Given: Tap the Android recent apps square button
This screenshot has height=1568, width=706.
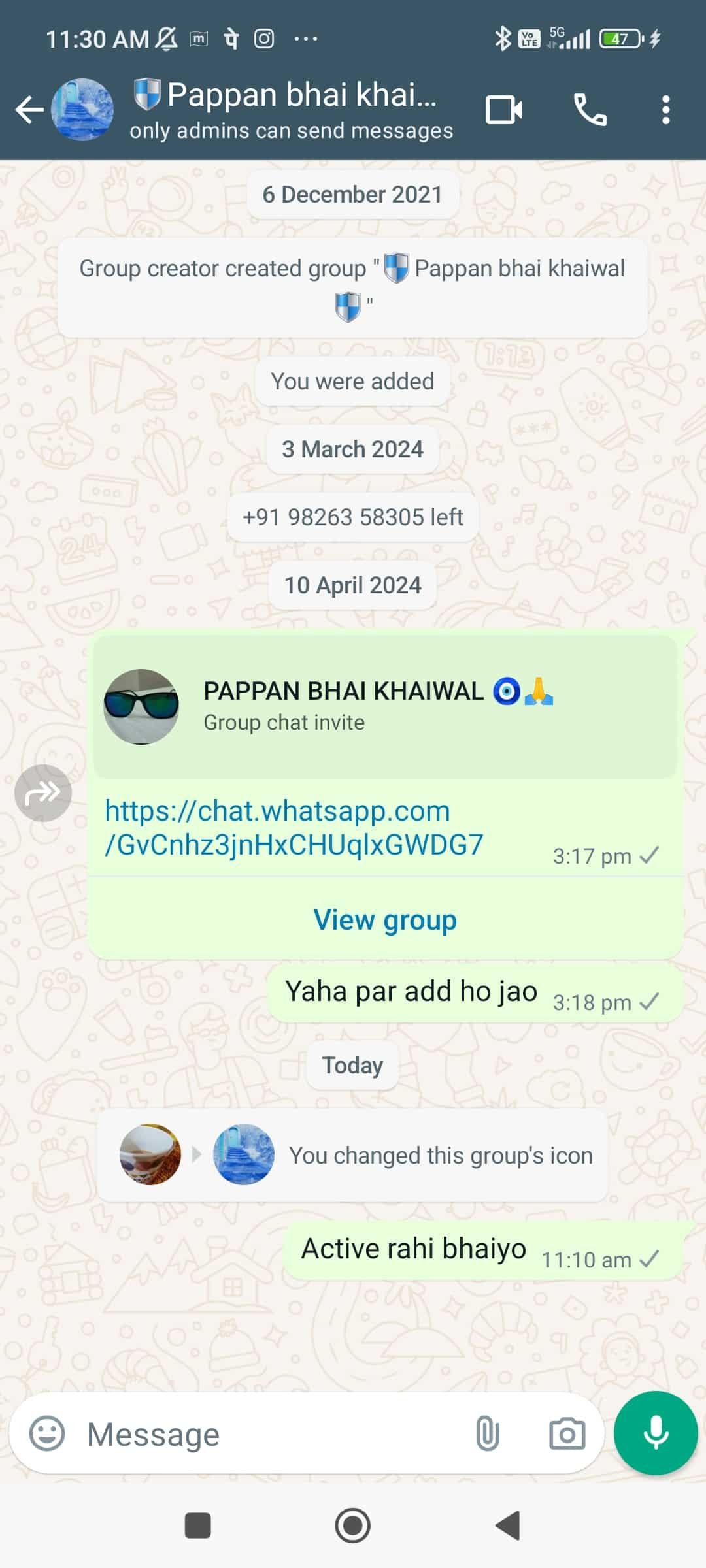Looking at the screenshot, I should click(x=198, y=1526).
